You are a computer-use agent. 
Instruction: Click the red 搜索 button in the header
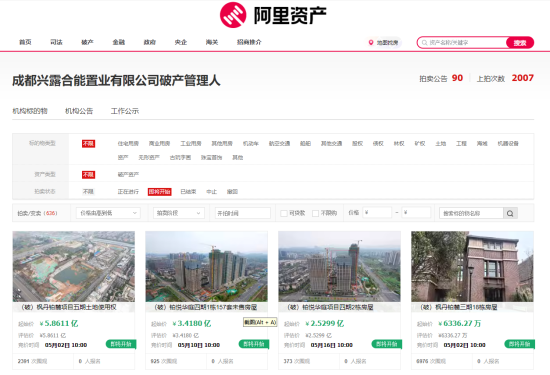tap(520, 43)
